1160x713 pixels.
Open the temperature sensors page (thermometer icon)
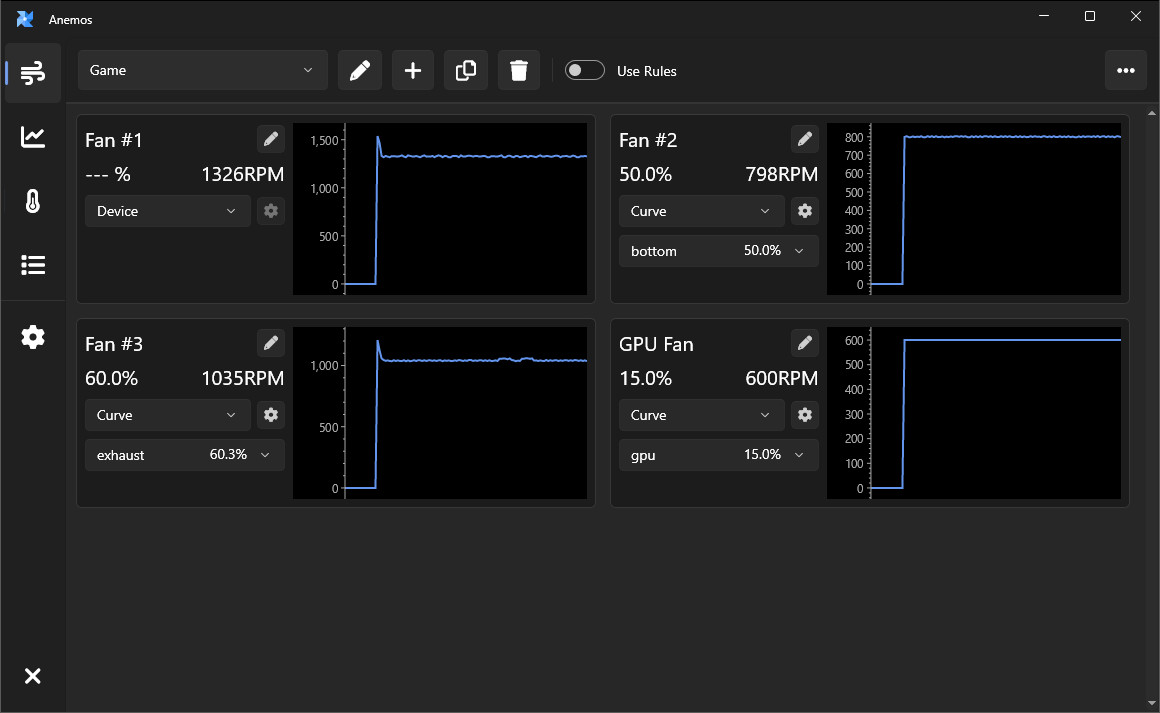(x=33, y=201)
